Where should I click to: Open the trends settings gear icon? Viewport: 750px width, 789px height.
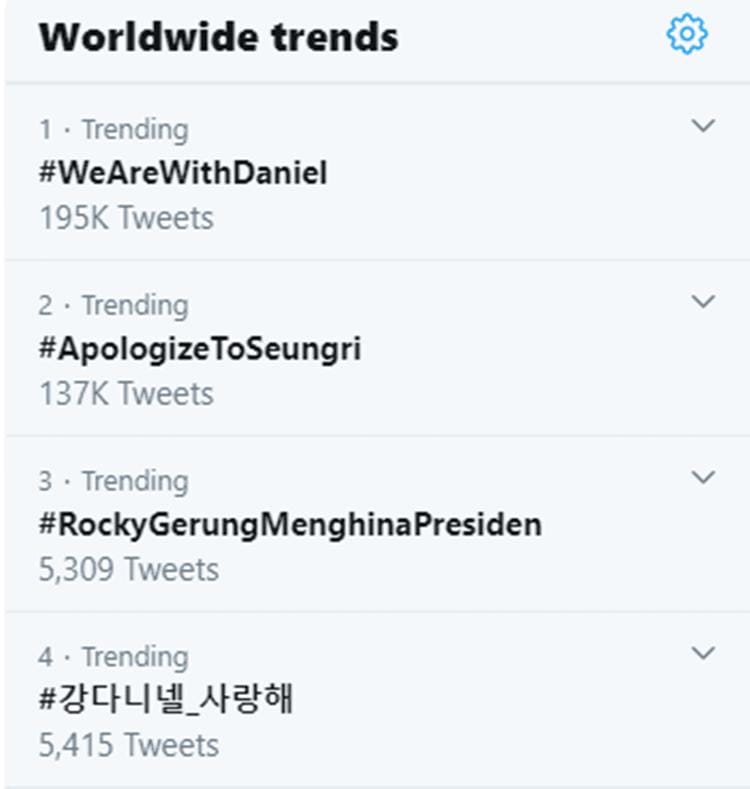coord(687,36)
